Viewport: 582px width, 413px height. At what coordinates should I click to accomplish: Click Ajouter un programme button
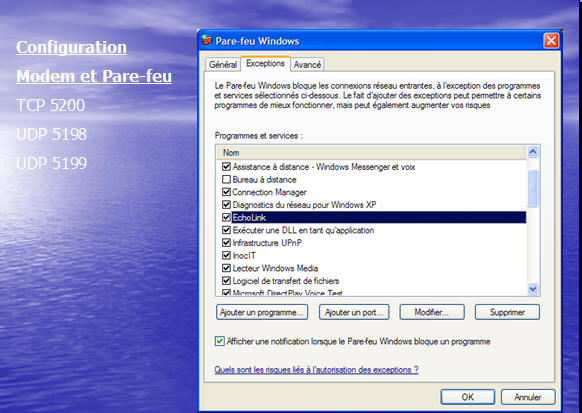click(x=262, y=312)
